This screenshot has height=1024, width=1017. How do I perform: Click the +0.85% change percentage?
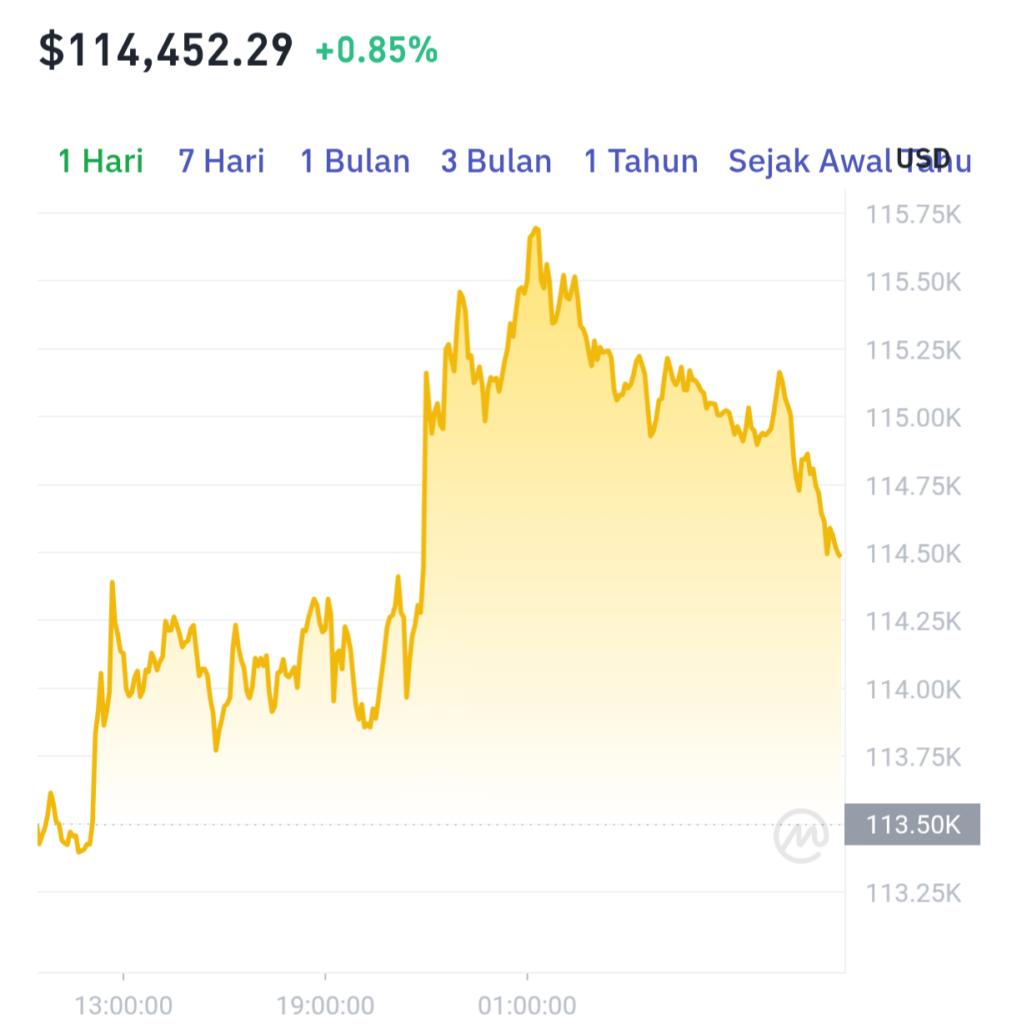click(x=376, y=50)
